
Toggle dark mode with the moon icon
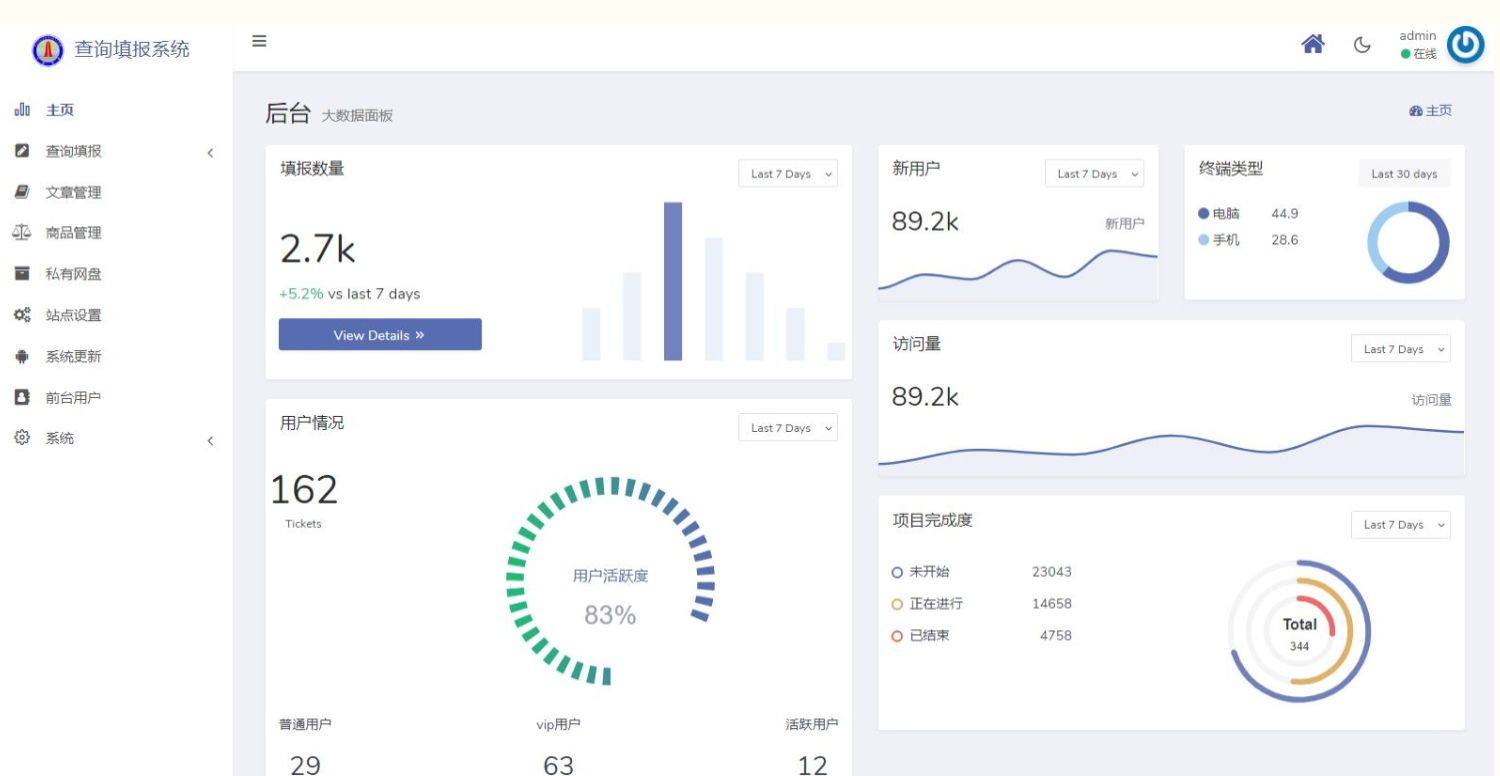(x=1362, y=45)
